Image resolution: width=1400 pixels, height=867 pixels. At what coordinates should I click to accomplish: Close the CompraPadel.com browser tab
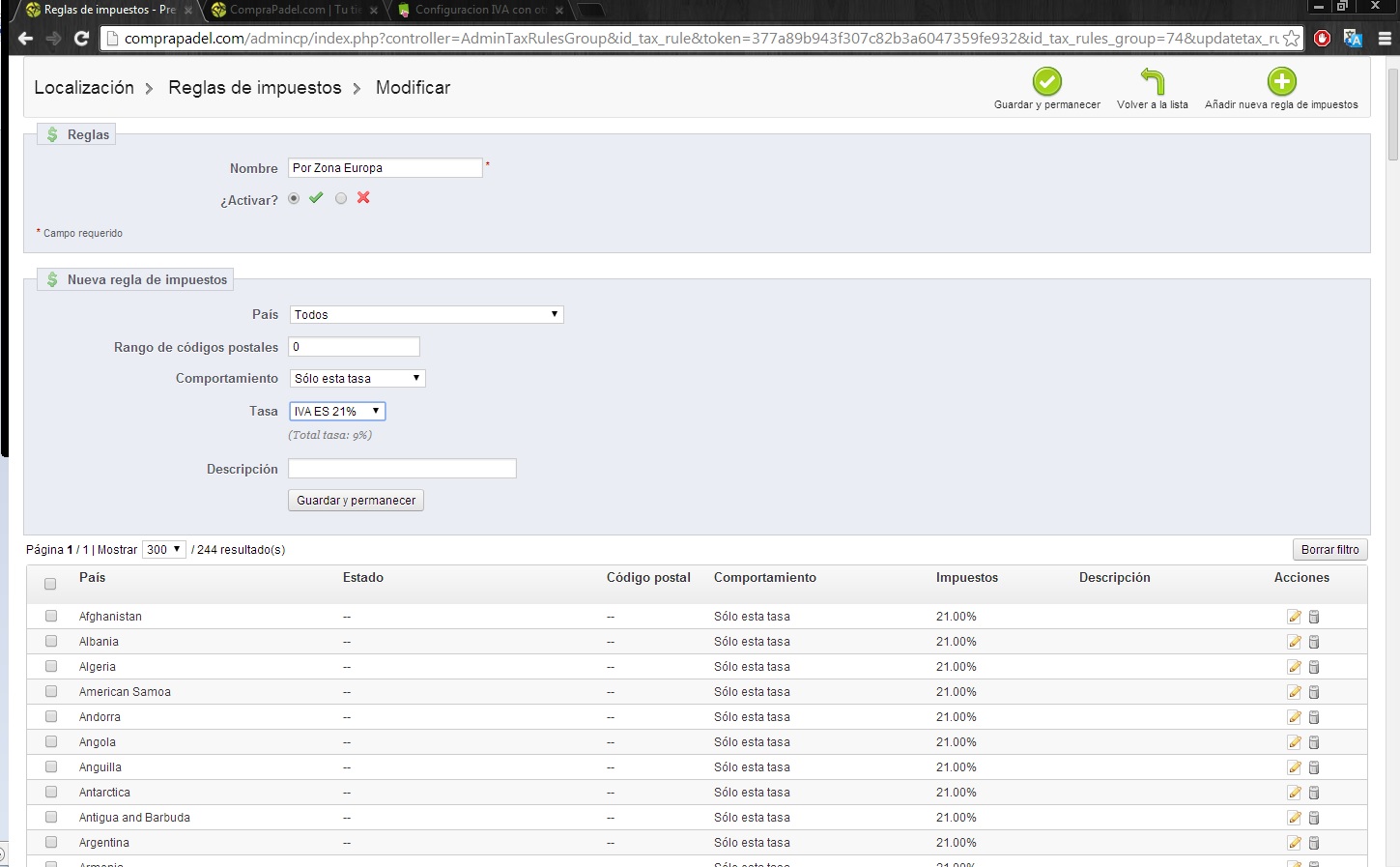[374, 11]
